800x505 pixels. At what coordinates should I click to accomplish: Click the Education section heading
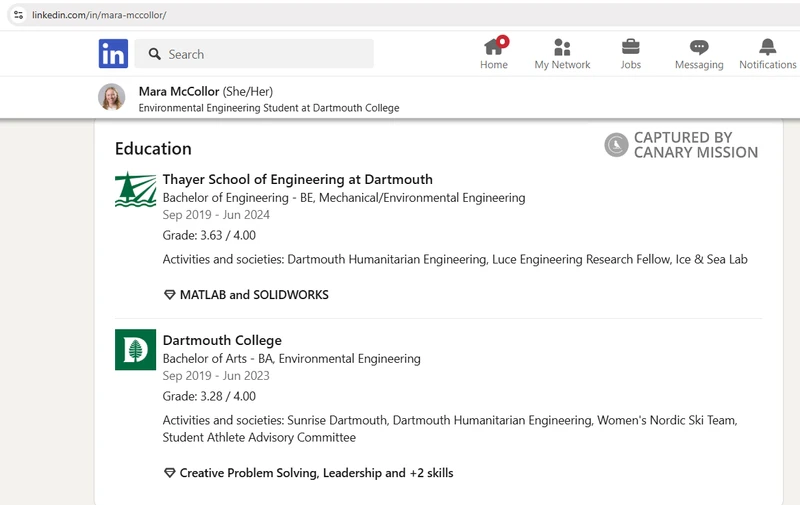(x=153, y=148)
